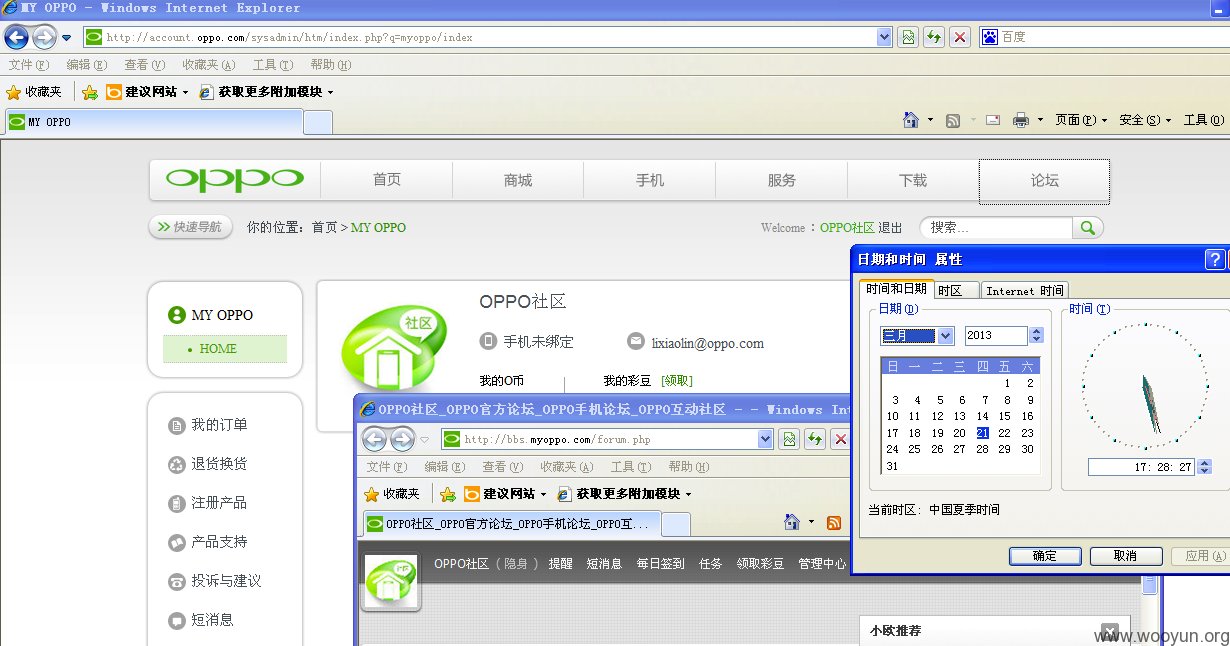This screenshot has height=646, width=1230.
Task: Click home icon in forum window command bar
Action: 792,522
